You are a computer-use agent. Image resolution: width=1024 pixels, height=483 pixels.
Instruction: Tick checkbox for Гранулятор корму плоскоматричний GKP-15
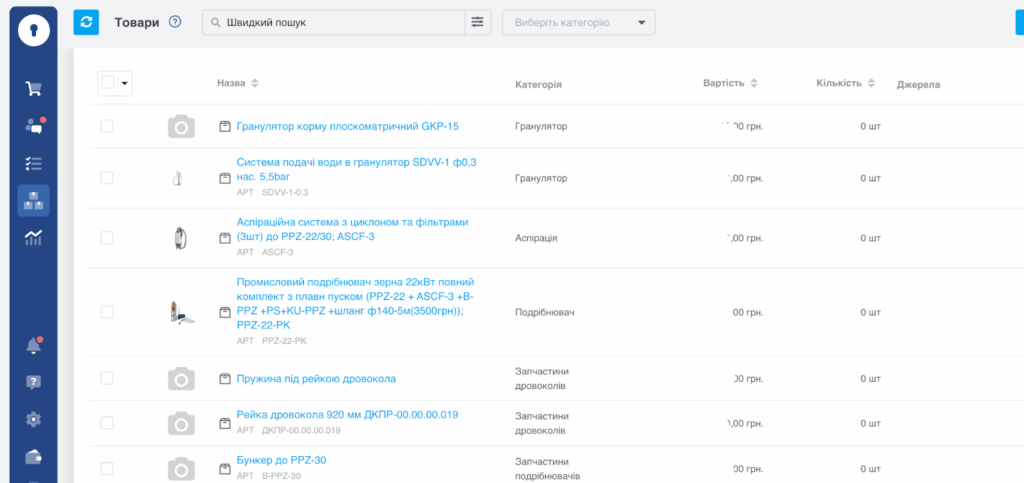click(x=107, y=126)
